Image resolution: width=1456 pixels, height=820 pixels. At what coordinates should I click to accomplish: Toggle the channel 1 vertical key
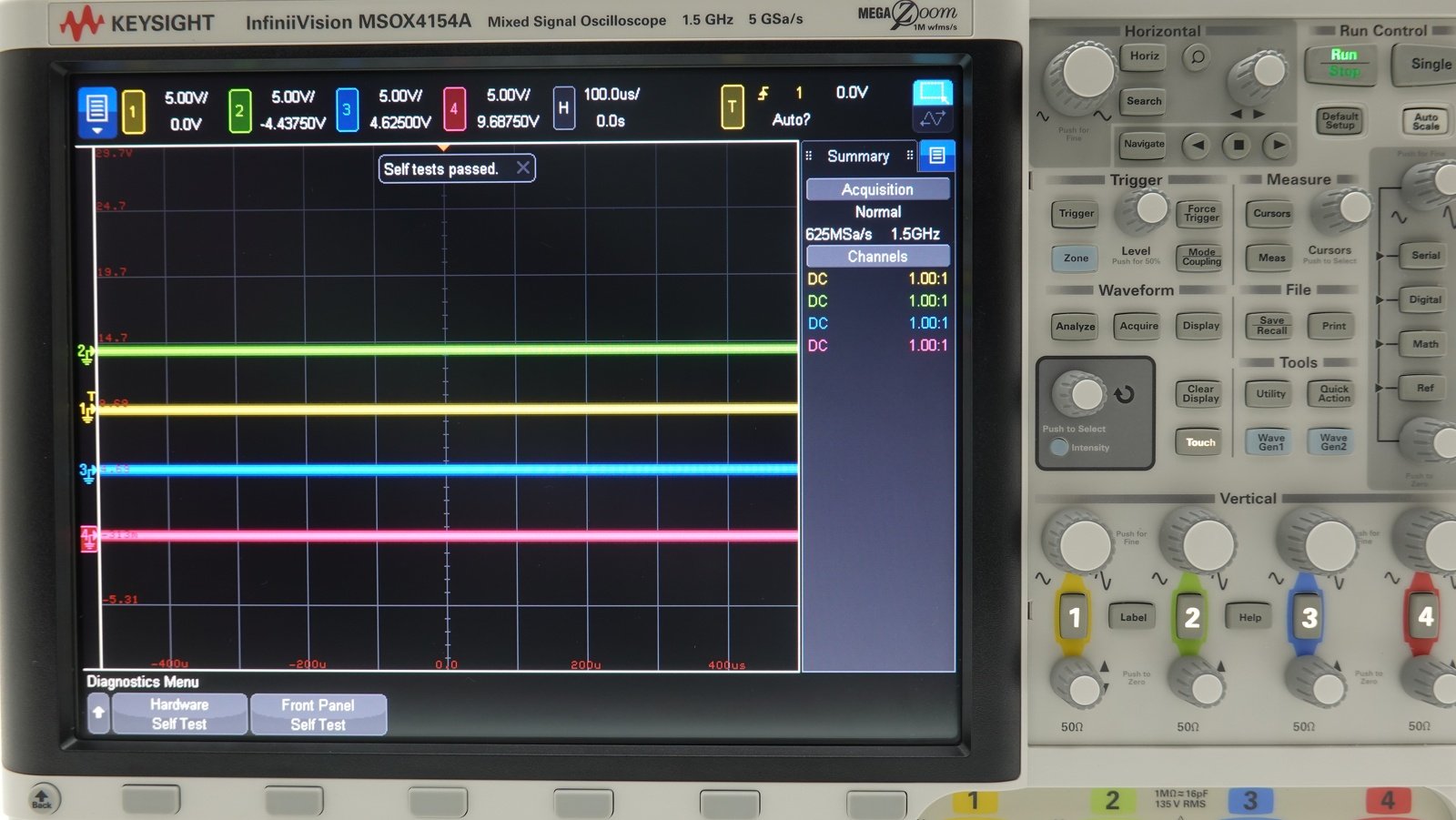[x=1074, y=616]
